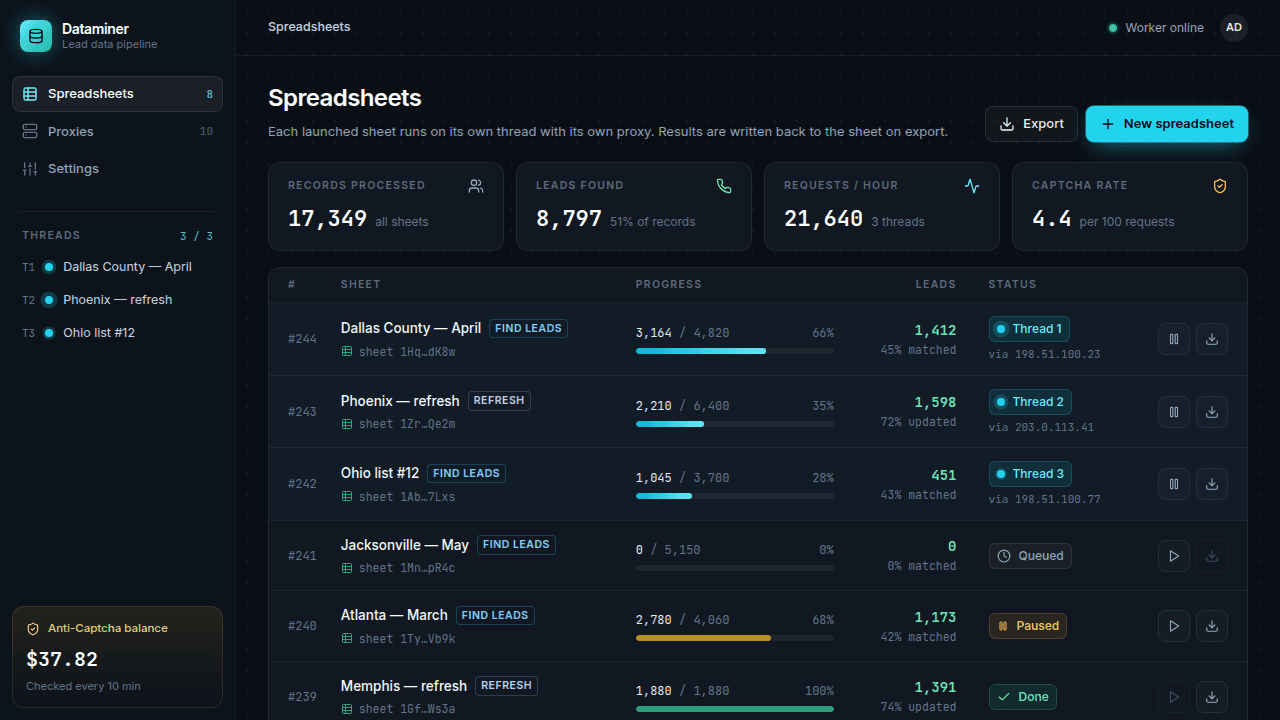Click the phone icon in Leads Found card
The width and height of the screenshot is (1280, 720).
[724, 186]
